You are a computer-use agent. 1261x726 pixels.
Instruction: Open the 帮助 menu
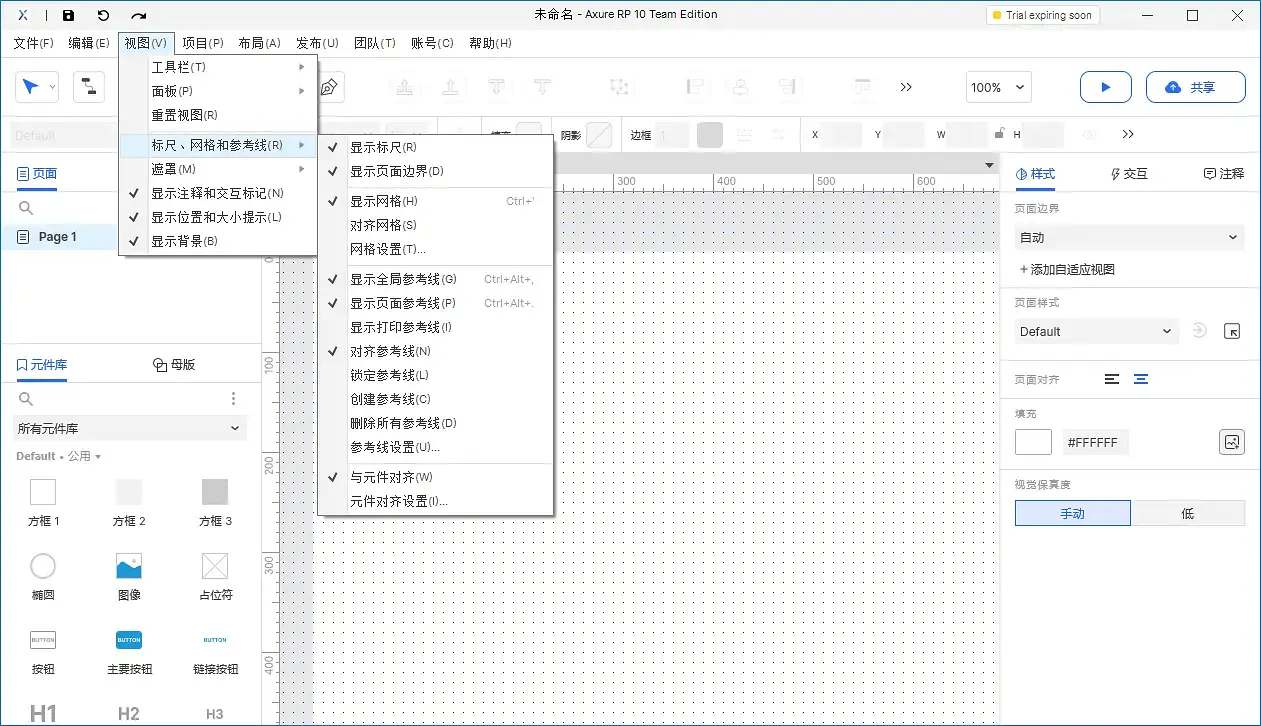490,43
